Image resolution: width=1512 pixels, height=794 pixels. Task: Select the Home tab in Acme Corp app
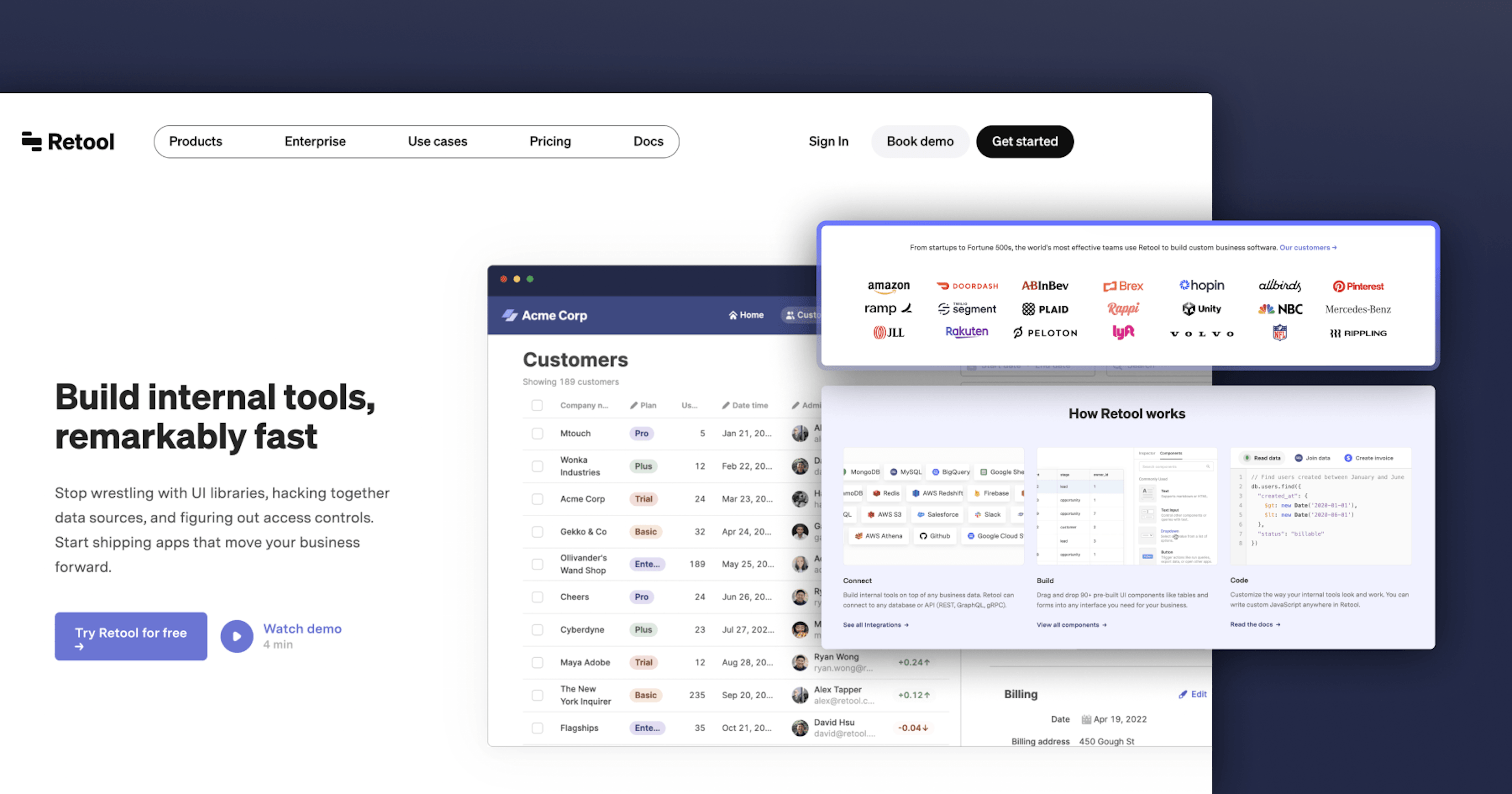pyautogui.click(x=746, y=315)
